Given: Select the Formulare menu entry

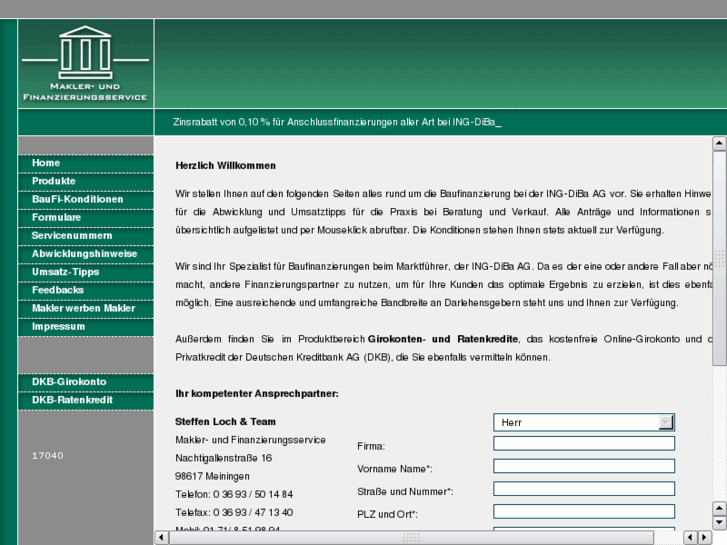Looking at the screenshot, I should coord(86,218).
